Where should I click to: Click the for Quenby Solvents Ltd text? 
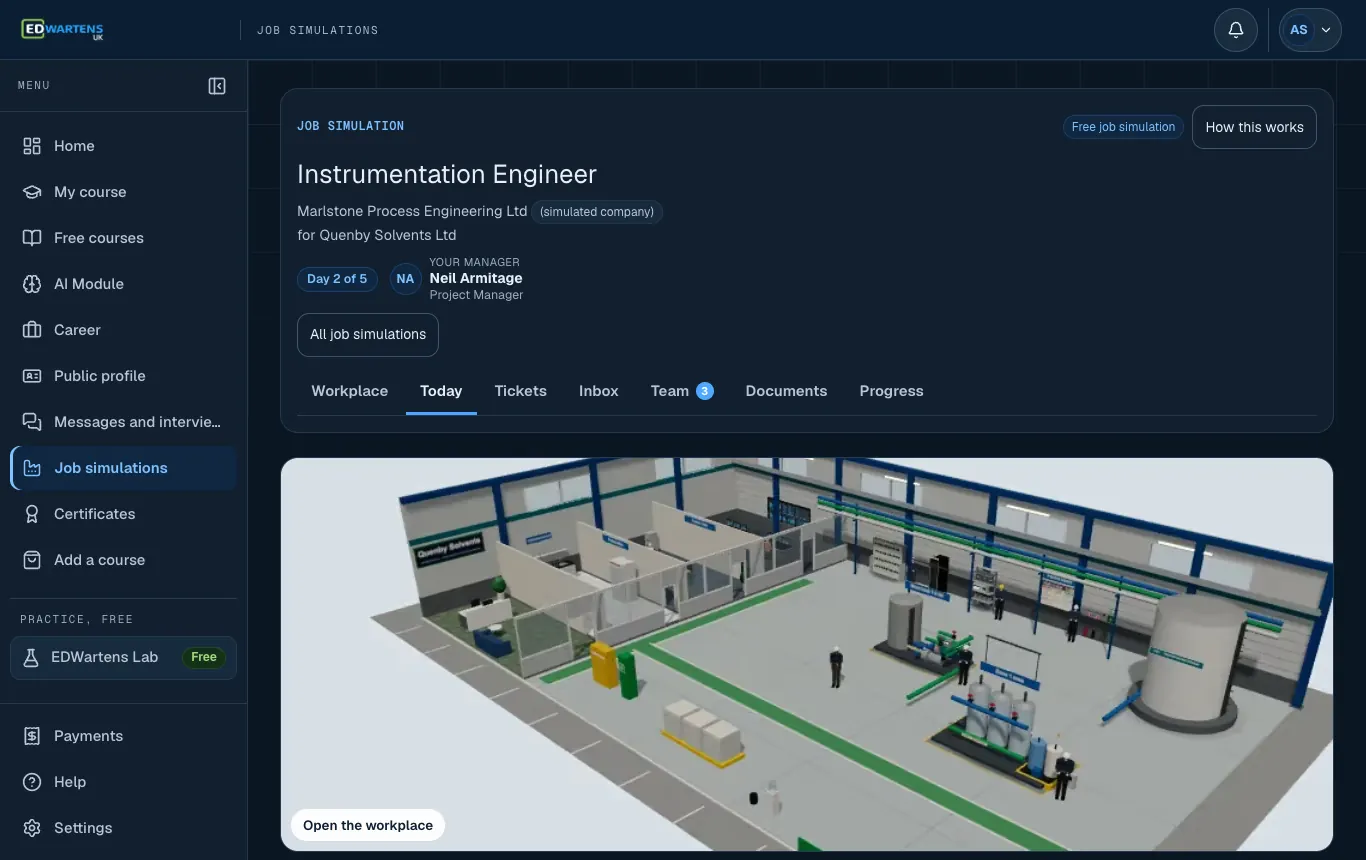click(377, 235)
